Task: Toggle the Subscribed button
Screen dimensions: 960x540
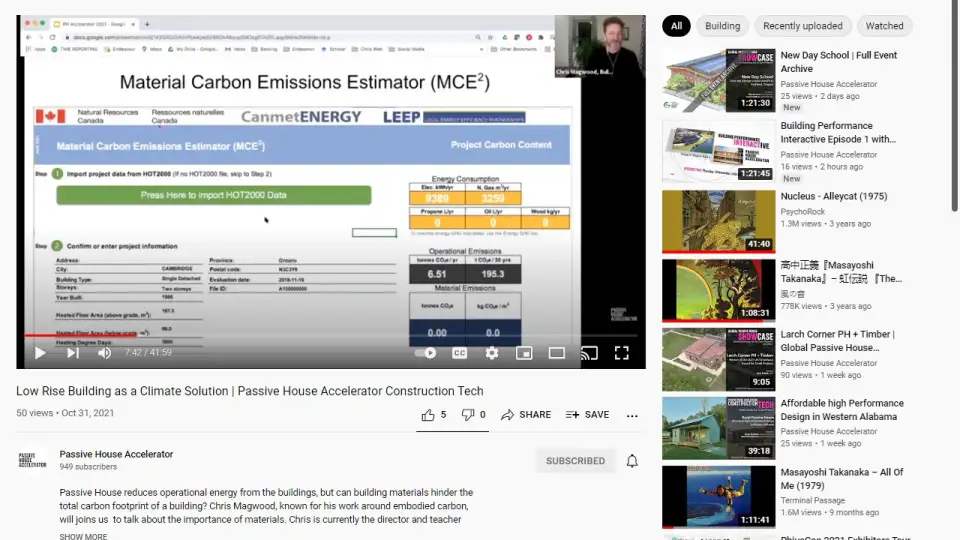Action: coord(575,461)
